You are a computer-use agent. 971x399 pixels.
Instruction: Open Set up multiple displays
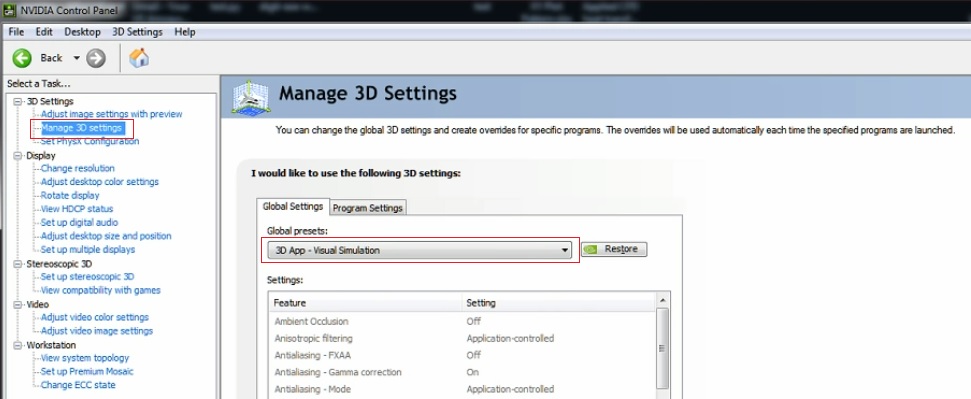click(88, 250)
